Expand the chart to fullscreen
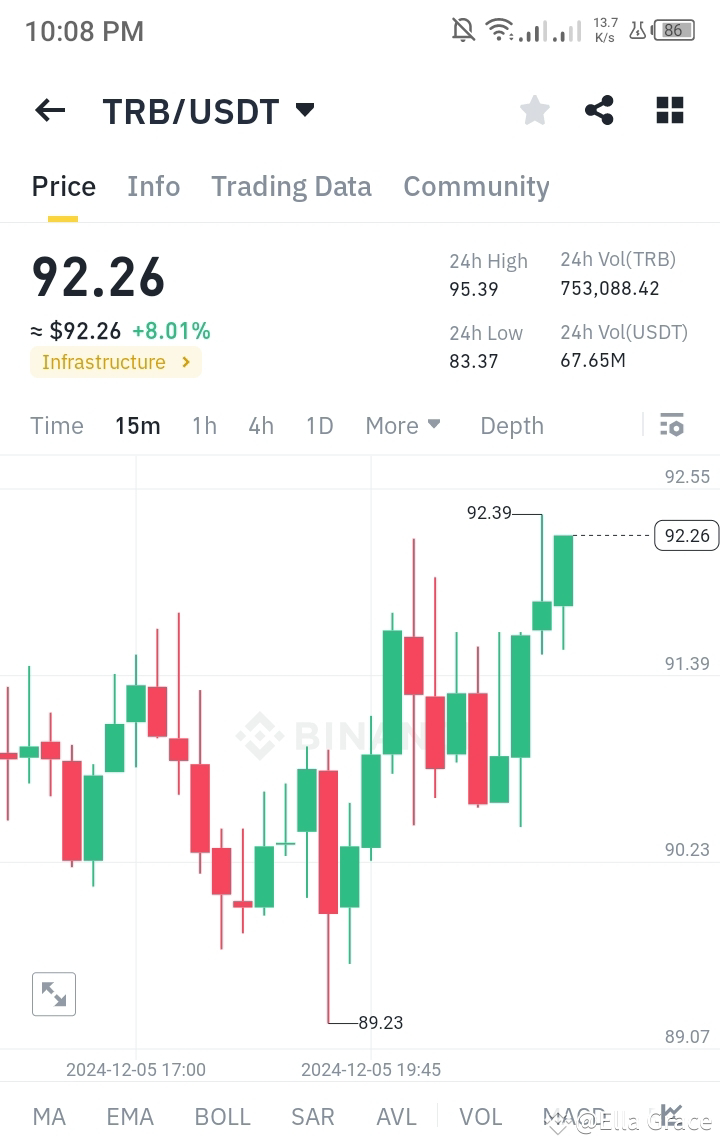This screenshot has width=720, height=1144. click(x=54, y=994)
